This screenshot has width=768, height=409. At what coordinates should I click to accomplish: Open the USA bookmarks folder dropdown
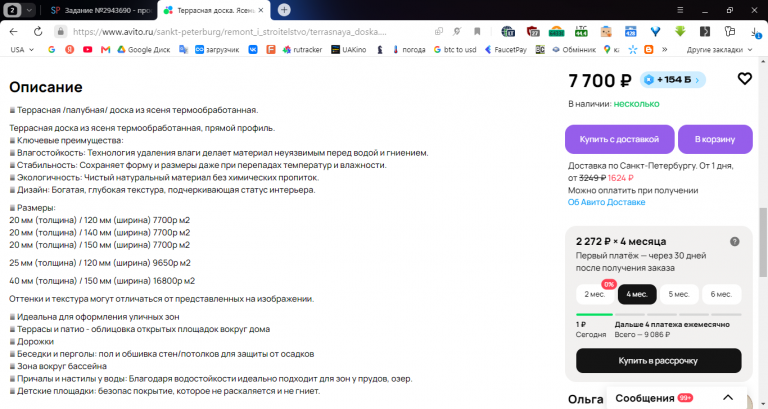pyautogui.click(x=22, y=49)
